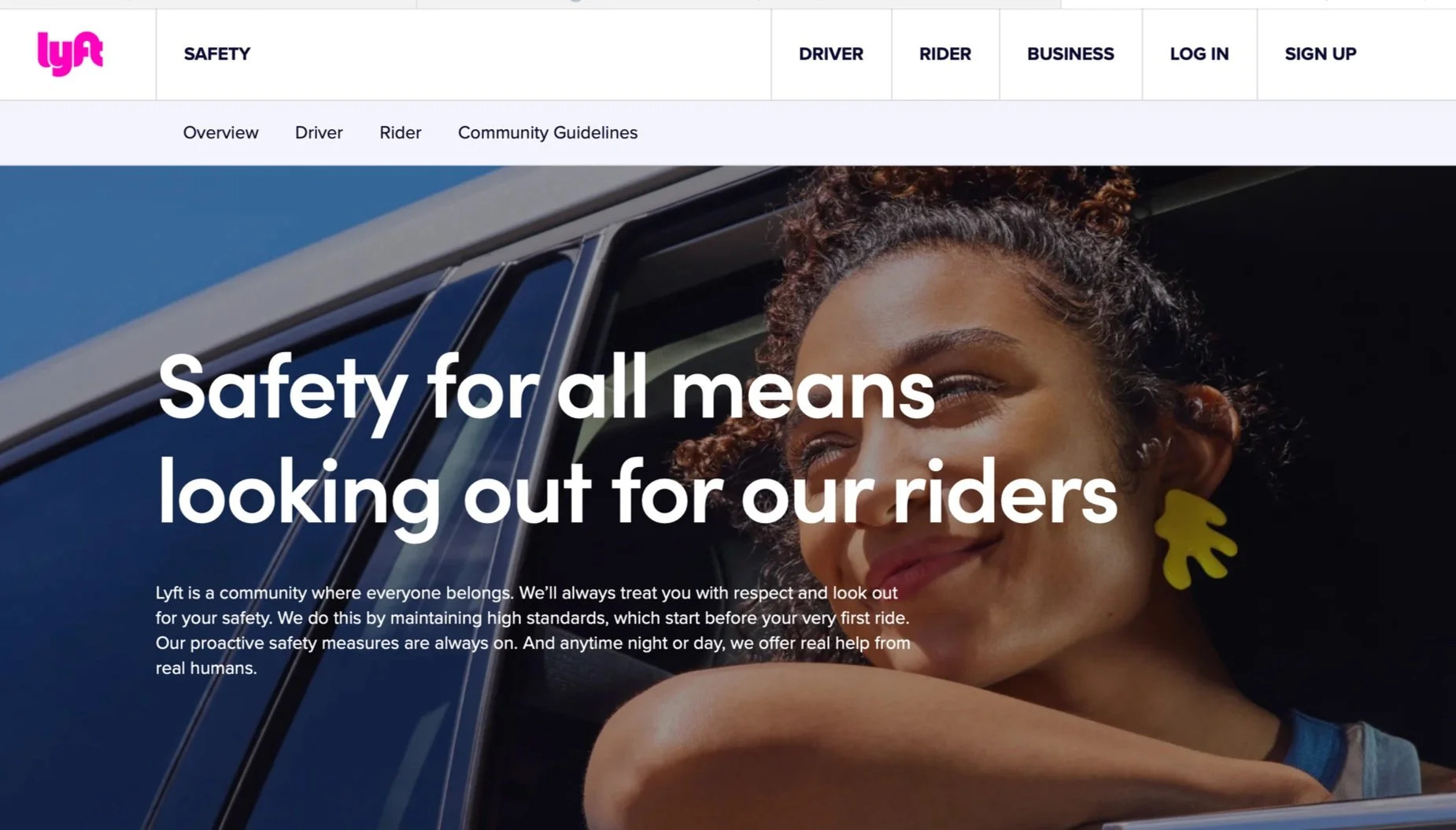1456x830 pixels.
Task: Click the pink Lyft logo
Action: 70,54
